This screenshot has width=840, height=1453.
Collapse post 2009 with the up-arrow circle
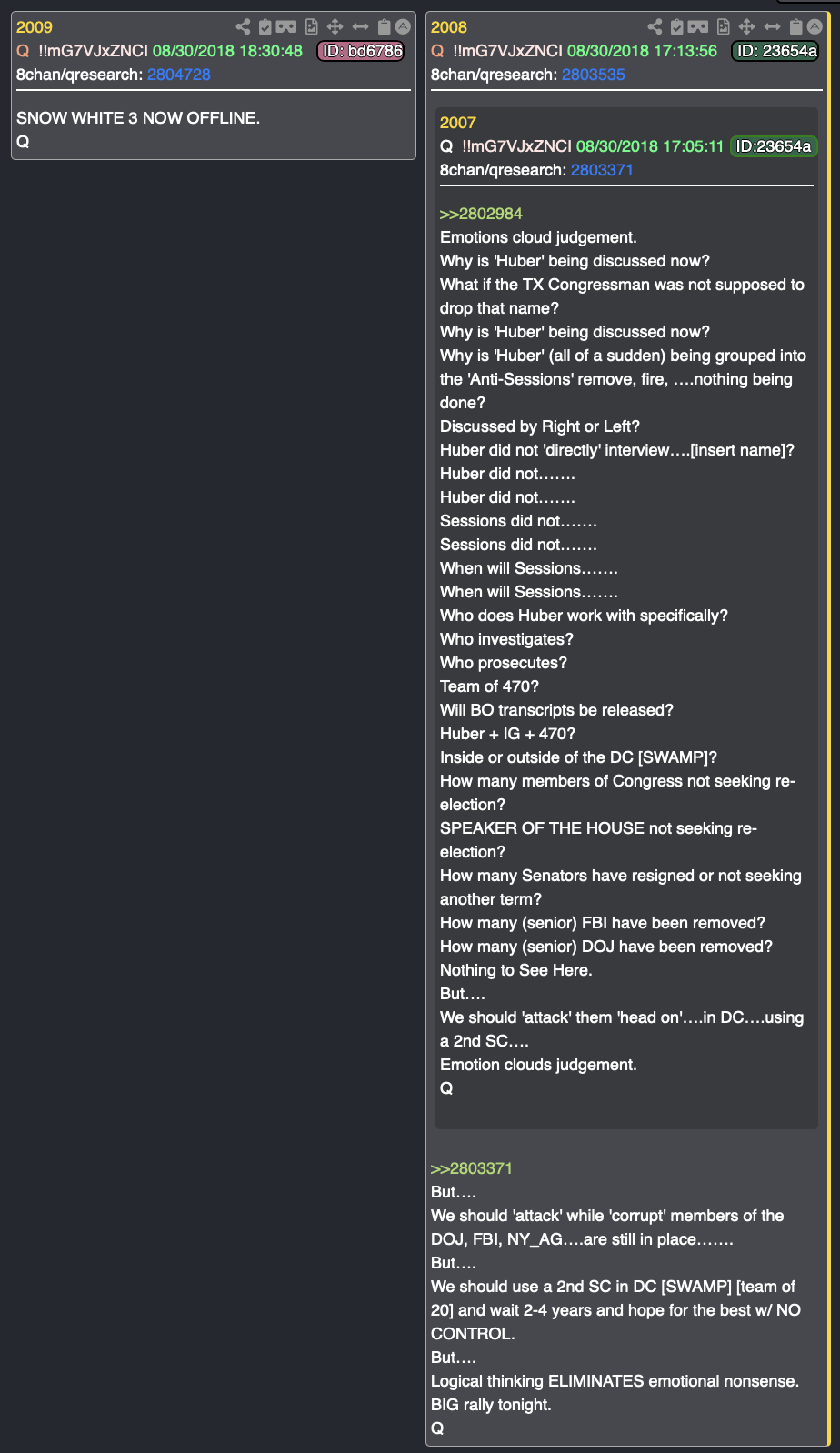pyautogui.click(x=404, y=27)
